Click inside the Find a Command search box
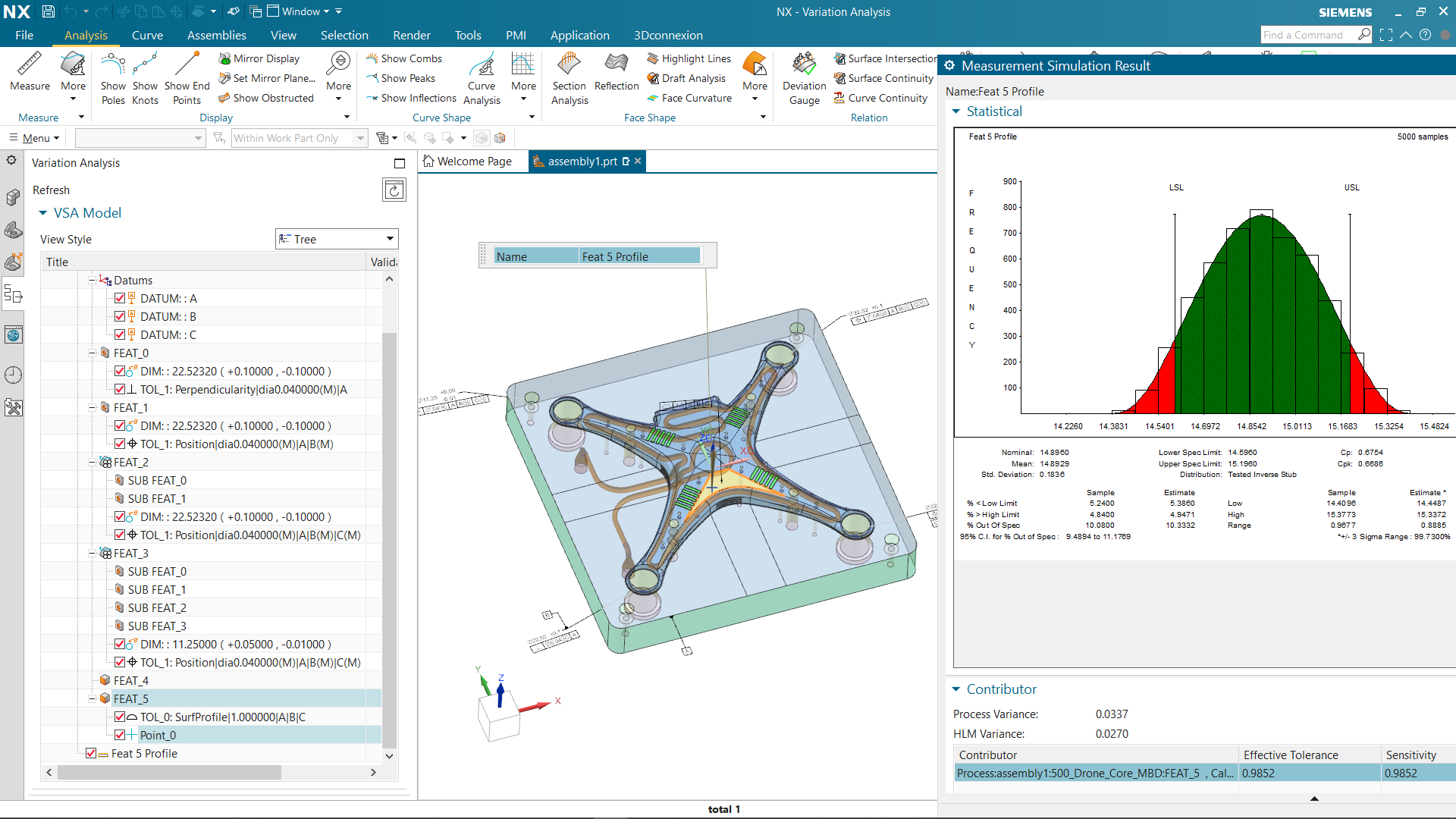 click(1310, 35)
